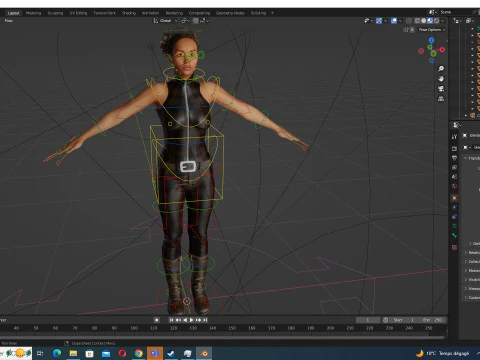The height and width of the screenshot is (360, 480).
Task: Open Microsoft Edge from the taskbar
Action: [x=57, y=353]
